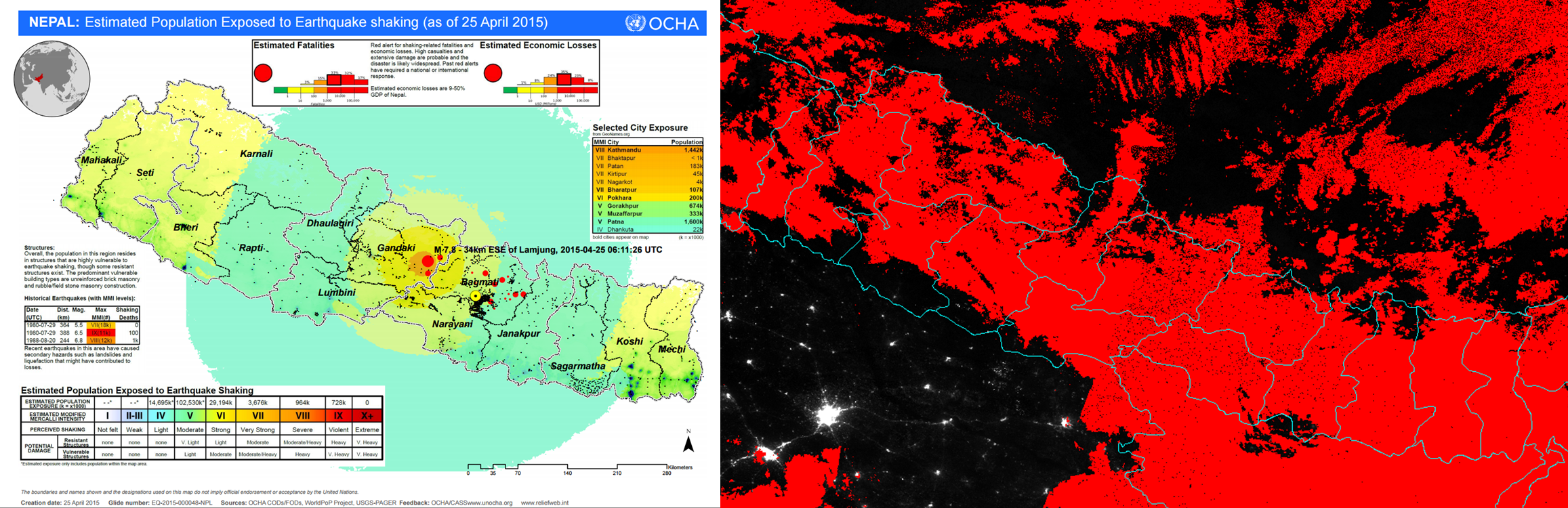The image size is (1568, 508).
Task: Click the yellow Kathmandu circle marker on the map
Action: [x=476, y=296]
